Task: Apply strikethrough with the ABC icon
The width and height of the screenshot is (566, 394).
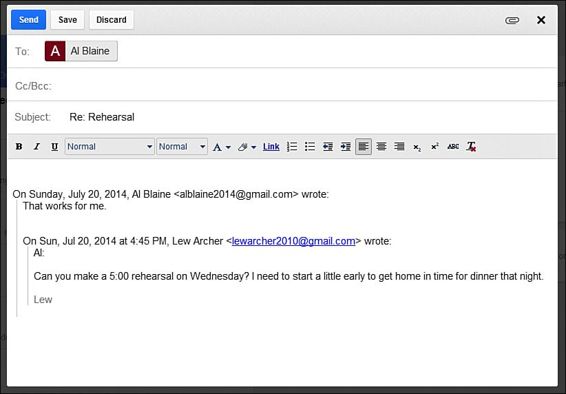Action: 453,146
